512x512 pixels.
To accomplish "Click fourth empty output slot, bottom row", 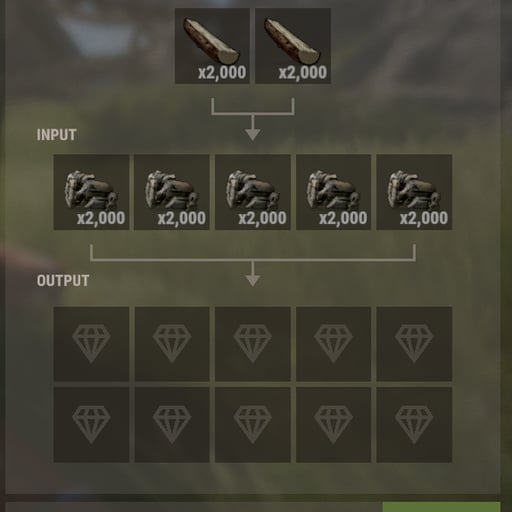I will pyautogui.click(x=333, y=425).
